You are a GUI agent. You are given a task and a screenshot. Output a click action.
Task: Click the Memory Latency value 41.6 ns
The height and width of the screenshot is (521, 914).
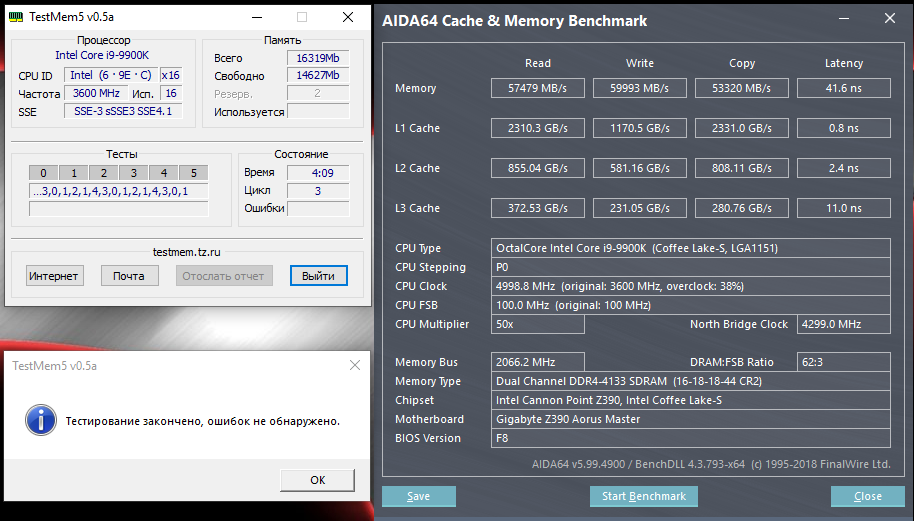click(843, 88)
